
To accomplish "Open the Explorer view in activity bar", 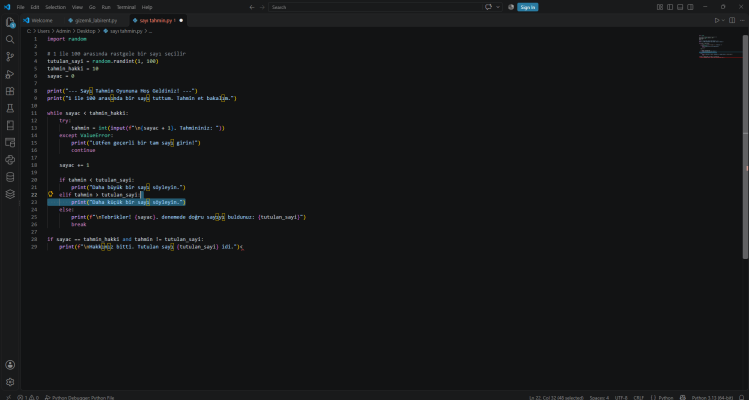I will click(10, 22).
